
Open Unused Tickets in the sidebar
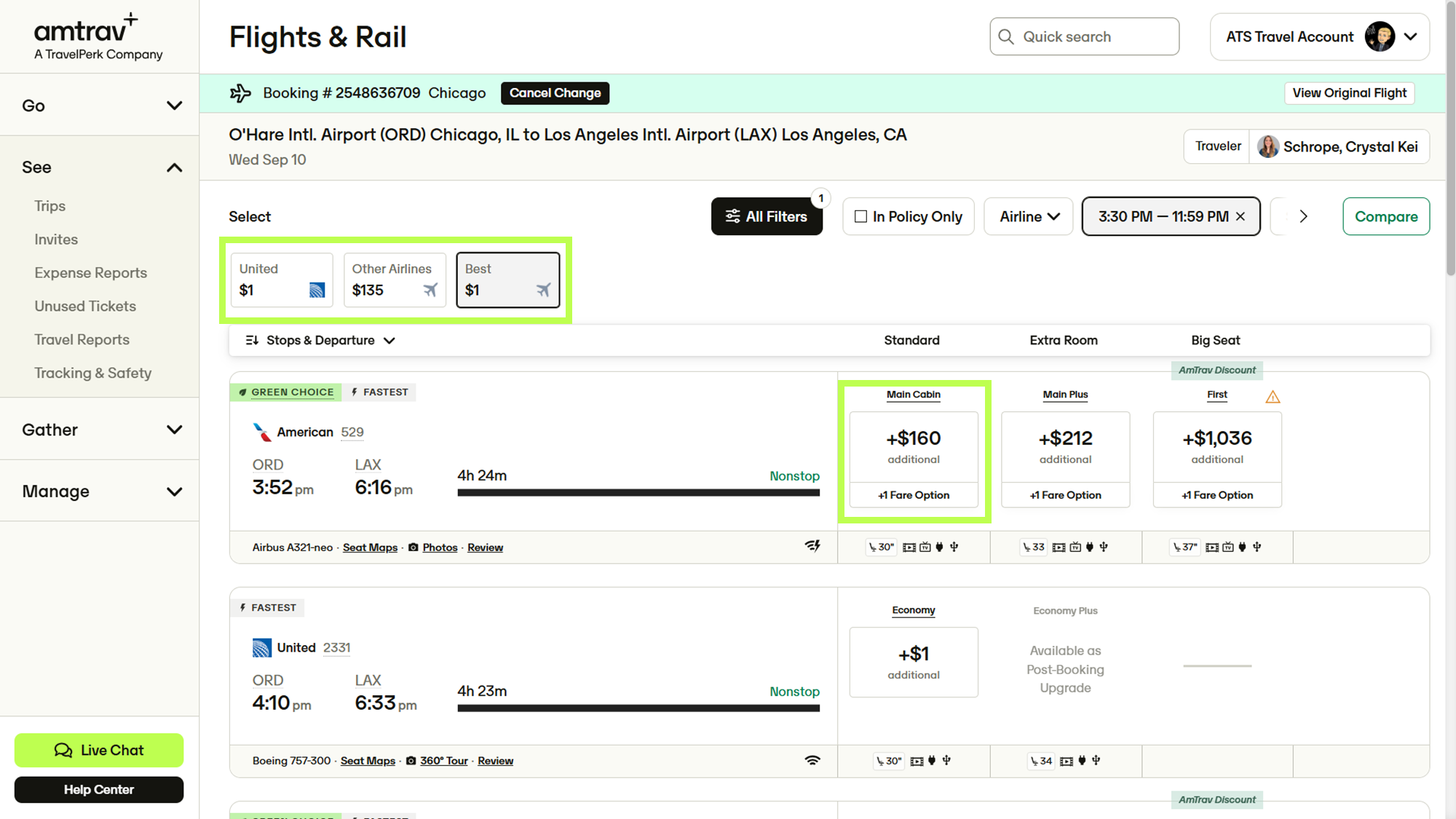(85, 306)
